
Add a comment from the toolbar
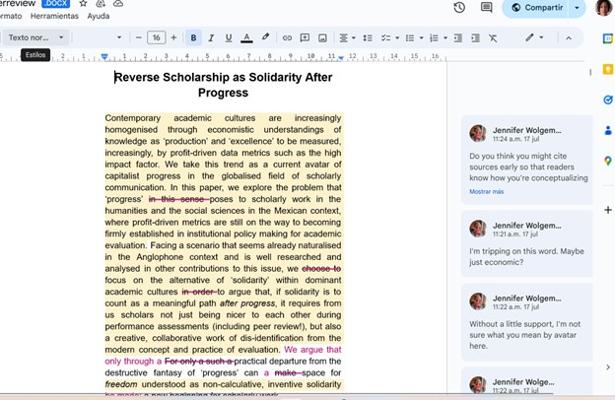(x=304, y=38)
